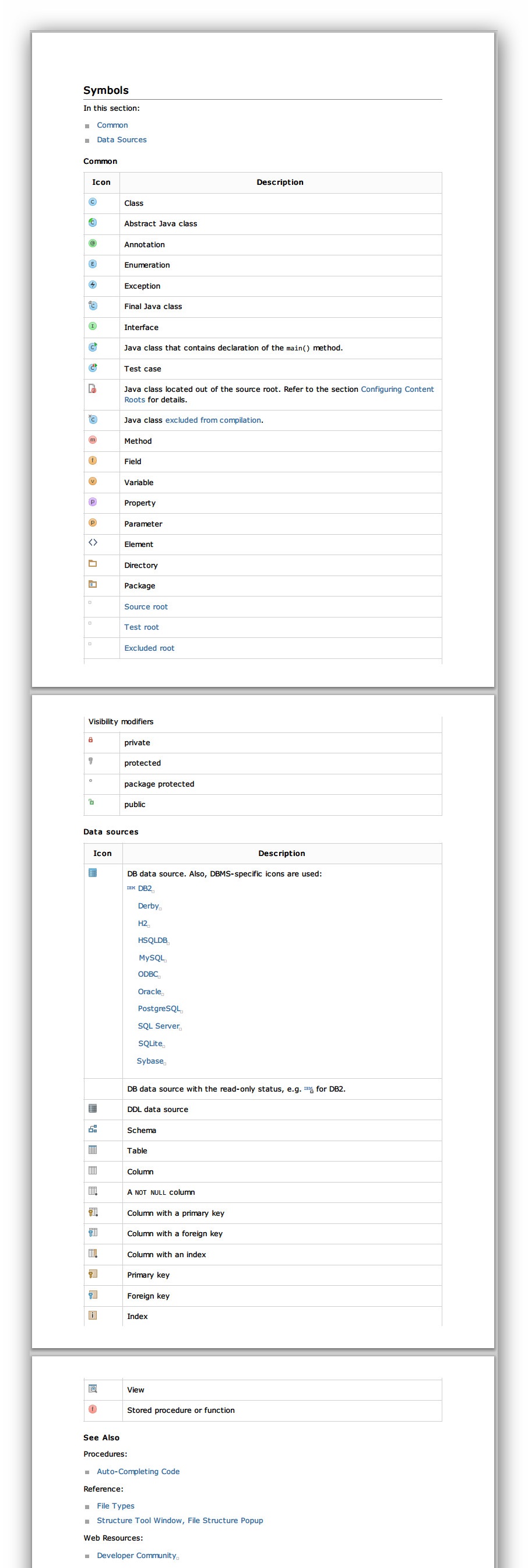Click the green Annotation icon
This screenshot has height=1568, width=528.
(93, 244)
